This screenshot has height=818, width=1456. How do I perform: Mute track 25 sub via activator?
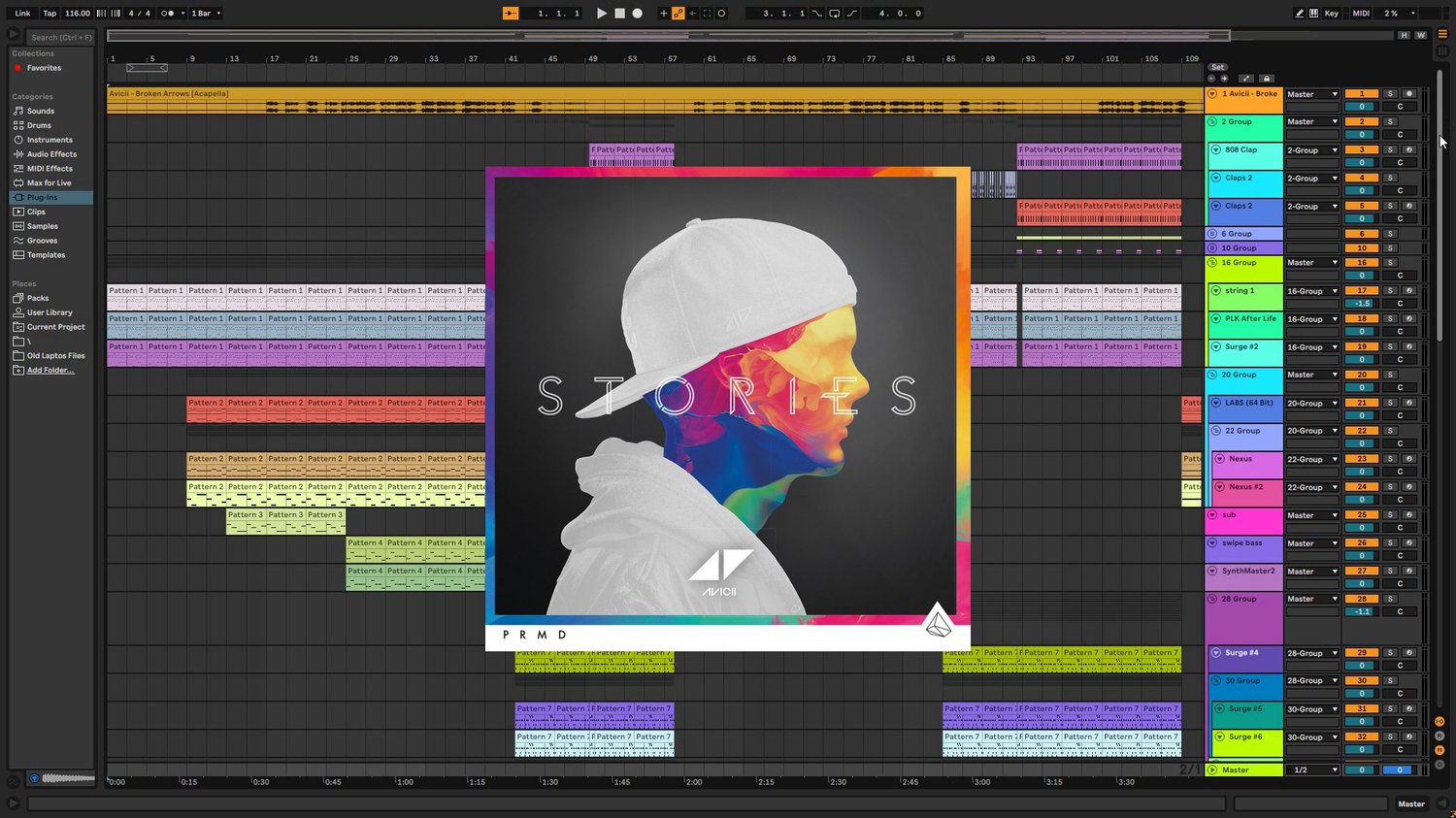pos(1362,515)
